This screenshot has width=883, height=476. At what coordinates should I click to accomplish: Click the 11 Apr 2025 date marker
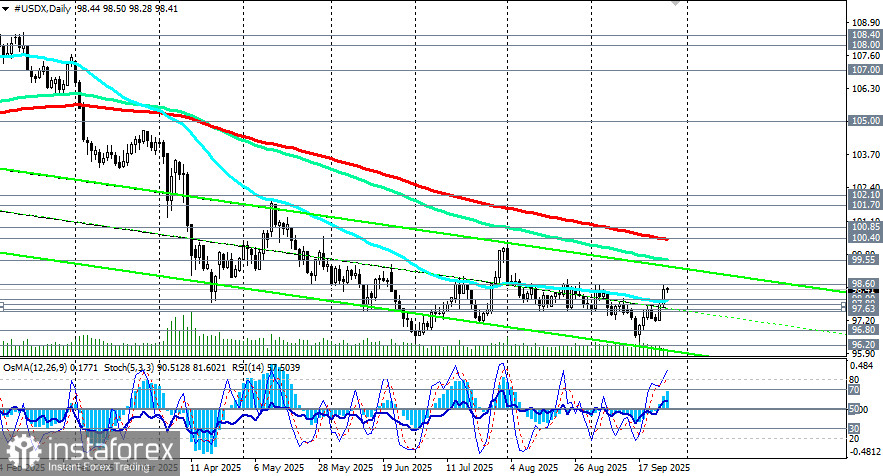click(x=215, y=467)
